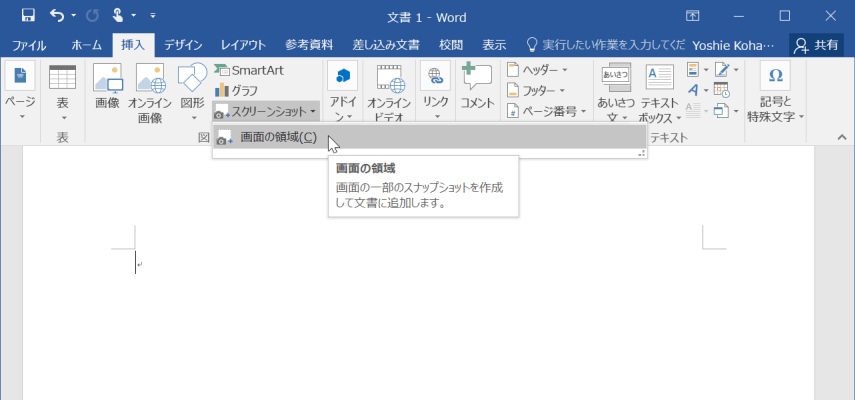The image size is (855, 400).
Task: Insert a グラフ chart
Action: click(236, 90)
